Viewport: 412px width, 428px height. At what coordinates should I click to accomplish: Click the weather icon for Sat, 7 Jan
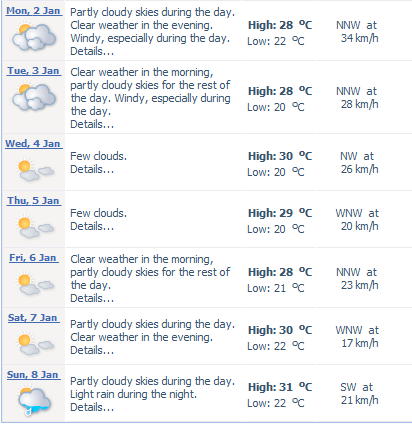pos(35,344)
